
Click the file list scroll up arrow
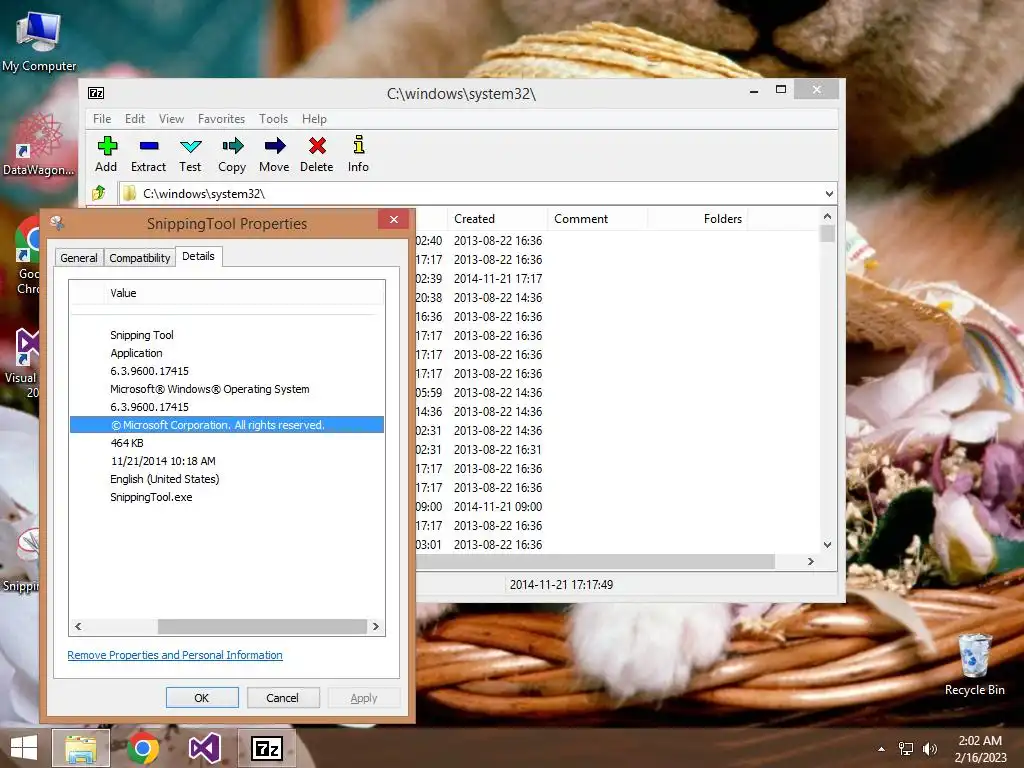[827, 216]
